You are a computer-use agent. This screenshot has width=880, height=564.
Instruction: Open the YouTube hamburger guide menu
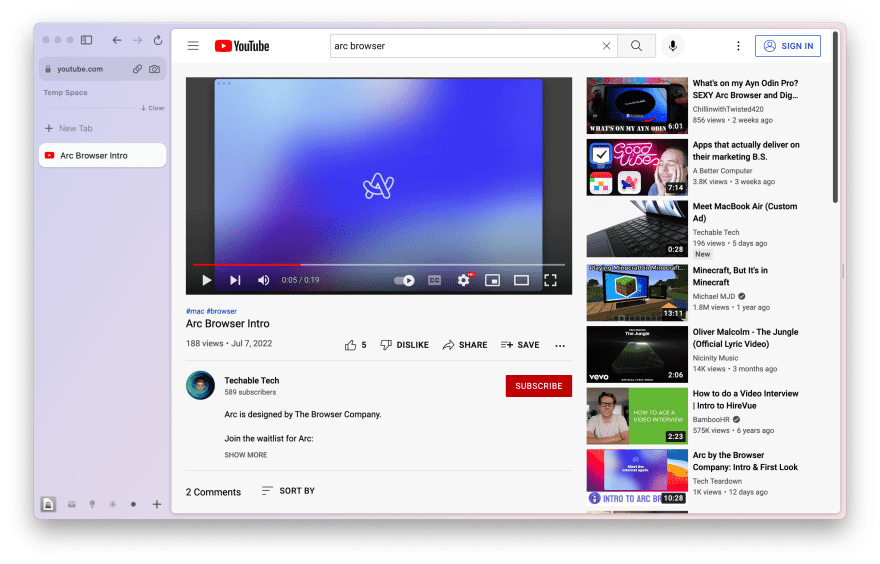[193, 46]
